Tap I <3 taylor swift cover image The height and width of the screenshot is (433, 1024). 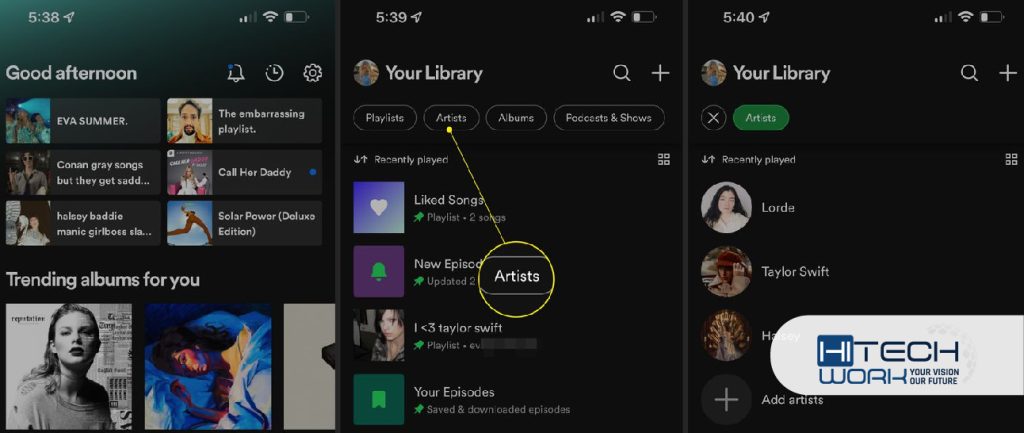click(379, 336)
